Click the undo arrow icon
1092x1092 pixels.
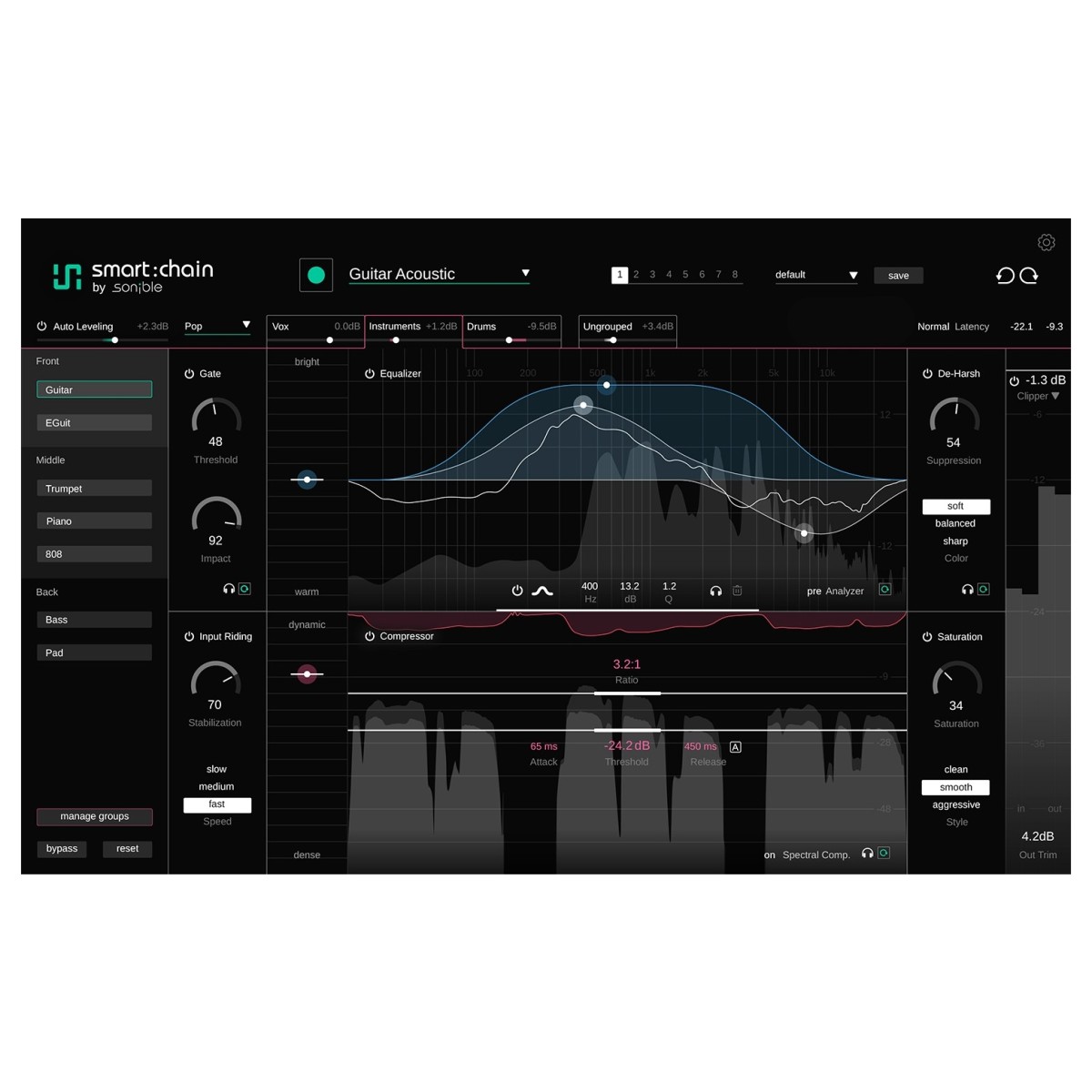coord(1005,276)
